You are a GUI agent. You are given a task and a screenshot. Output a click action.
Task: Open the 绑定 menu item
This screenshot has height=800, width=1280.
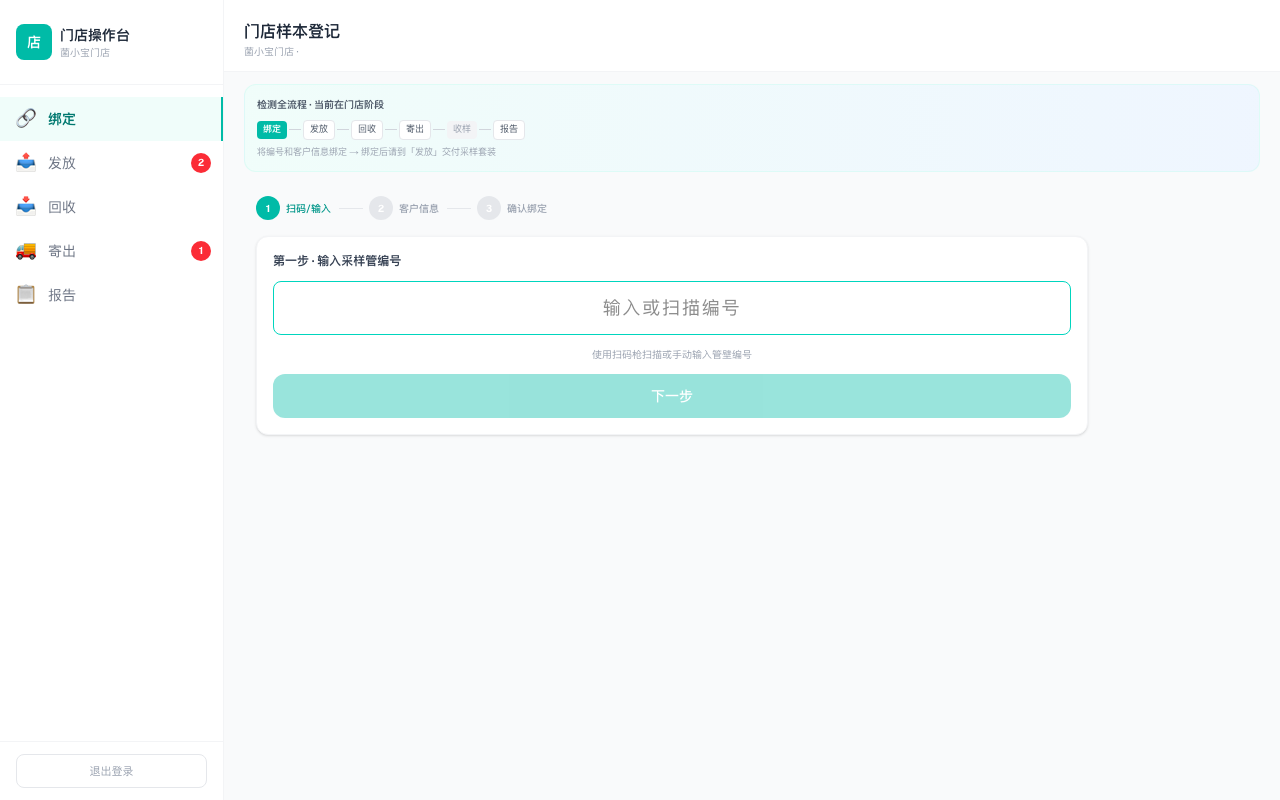111,119
